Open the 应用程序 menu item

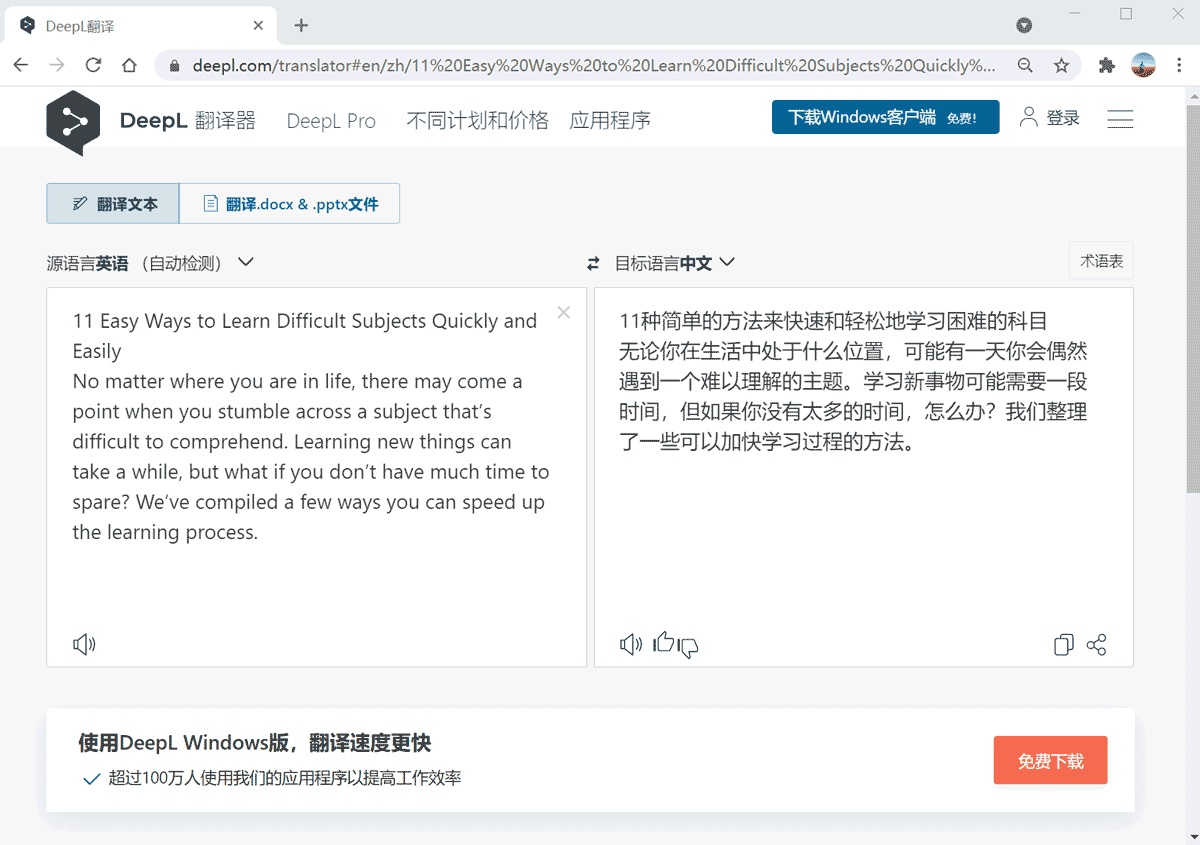(610, 119)
